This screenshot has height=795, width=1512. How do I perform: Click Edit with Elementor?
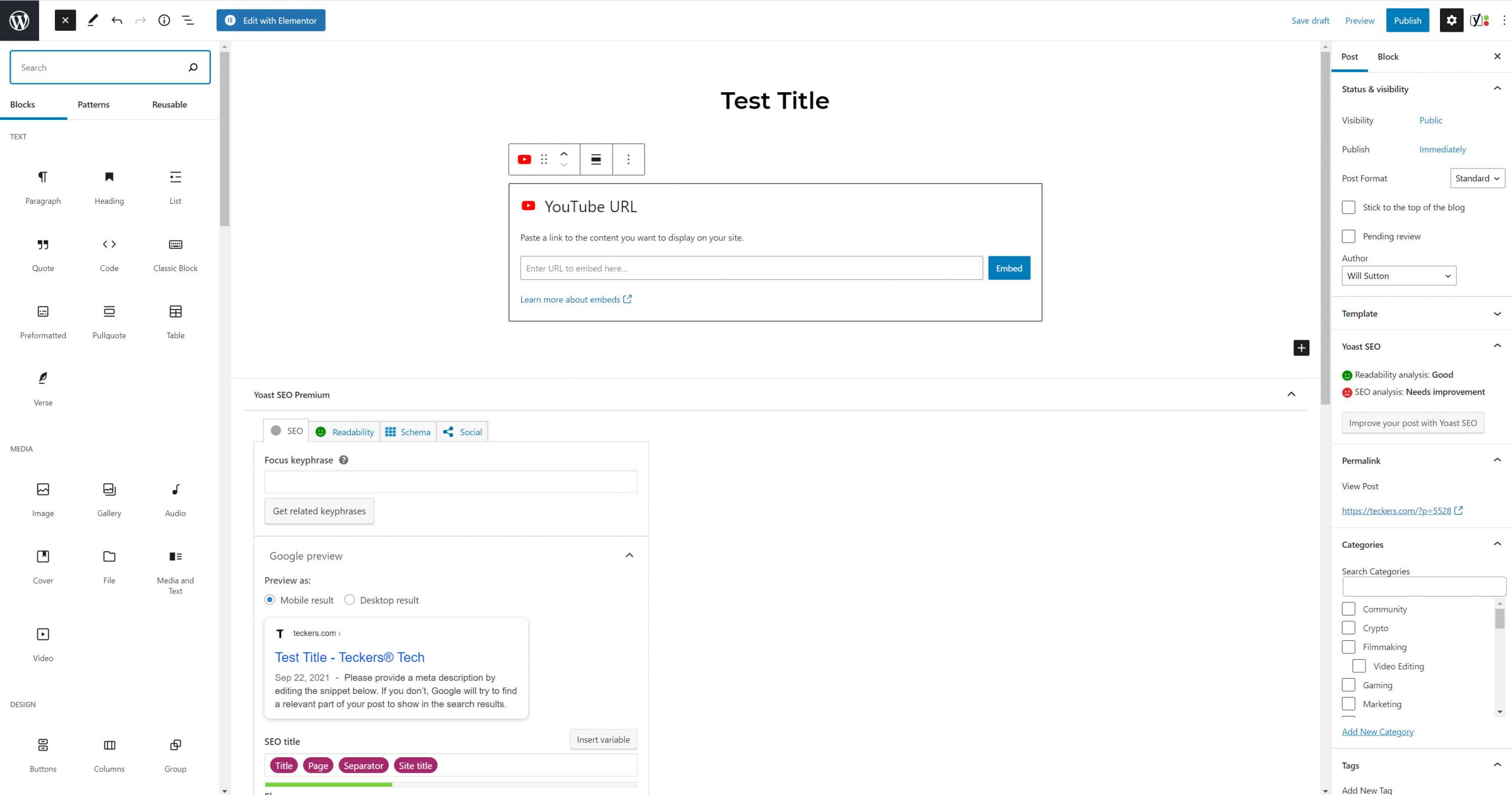coord(271,20)
